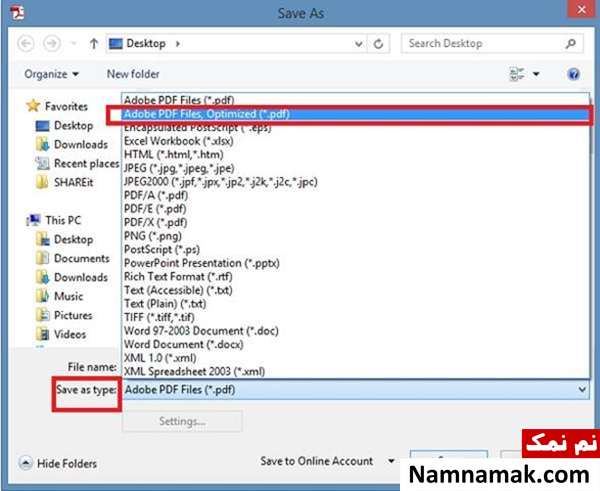Open the SHAREit folder
600x491 pixels.
[x=73, y=183]
